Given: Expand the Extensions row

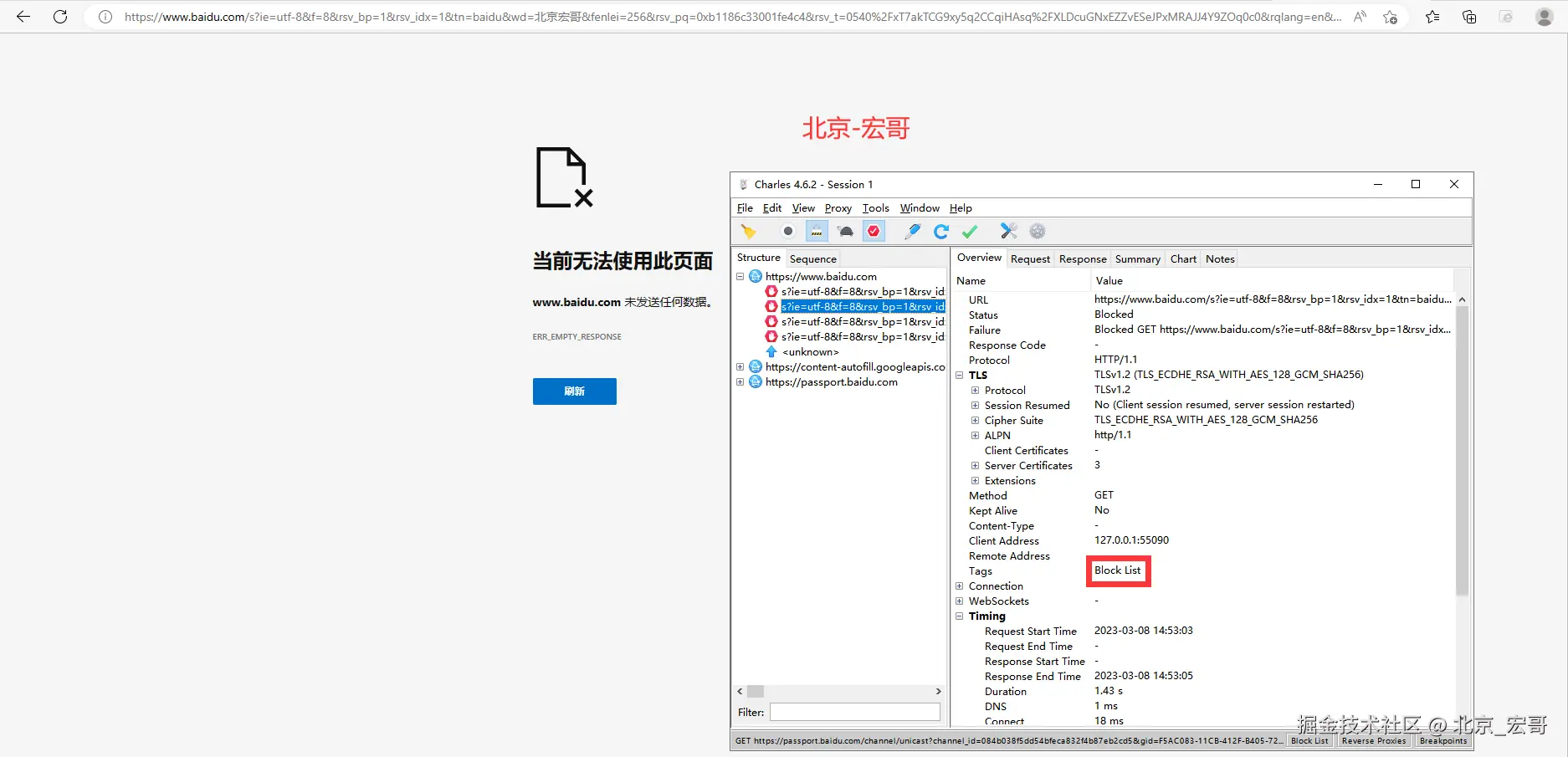Looking at the screenshot, I should (975, 481).
